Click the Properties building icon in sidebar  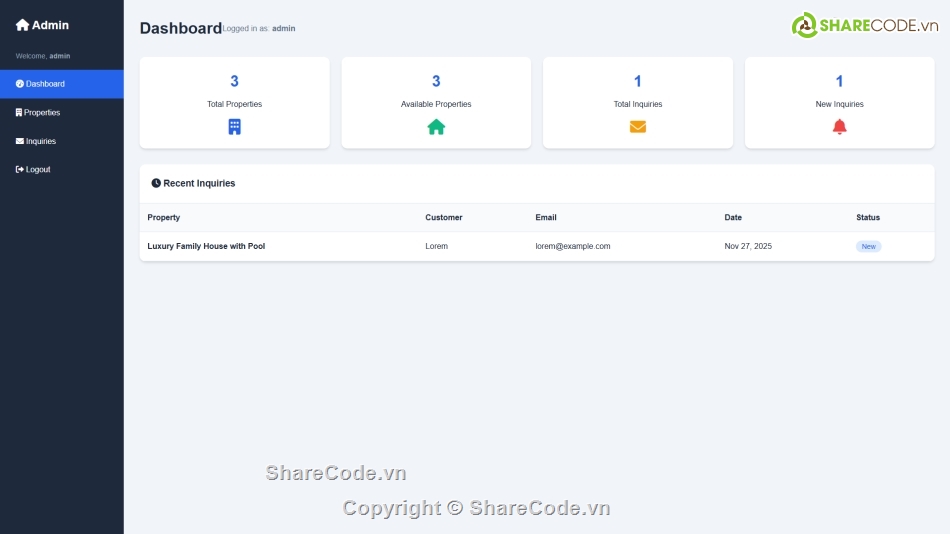click(x=19, y=112)
